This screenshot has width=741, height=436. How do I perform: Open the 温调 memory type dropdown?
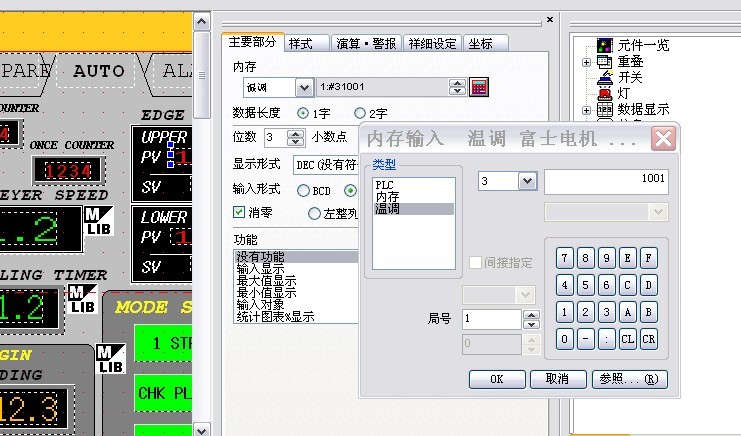[304, 87]
